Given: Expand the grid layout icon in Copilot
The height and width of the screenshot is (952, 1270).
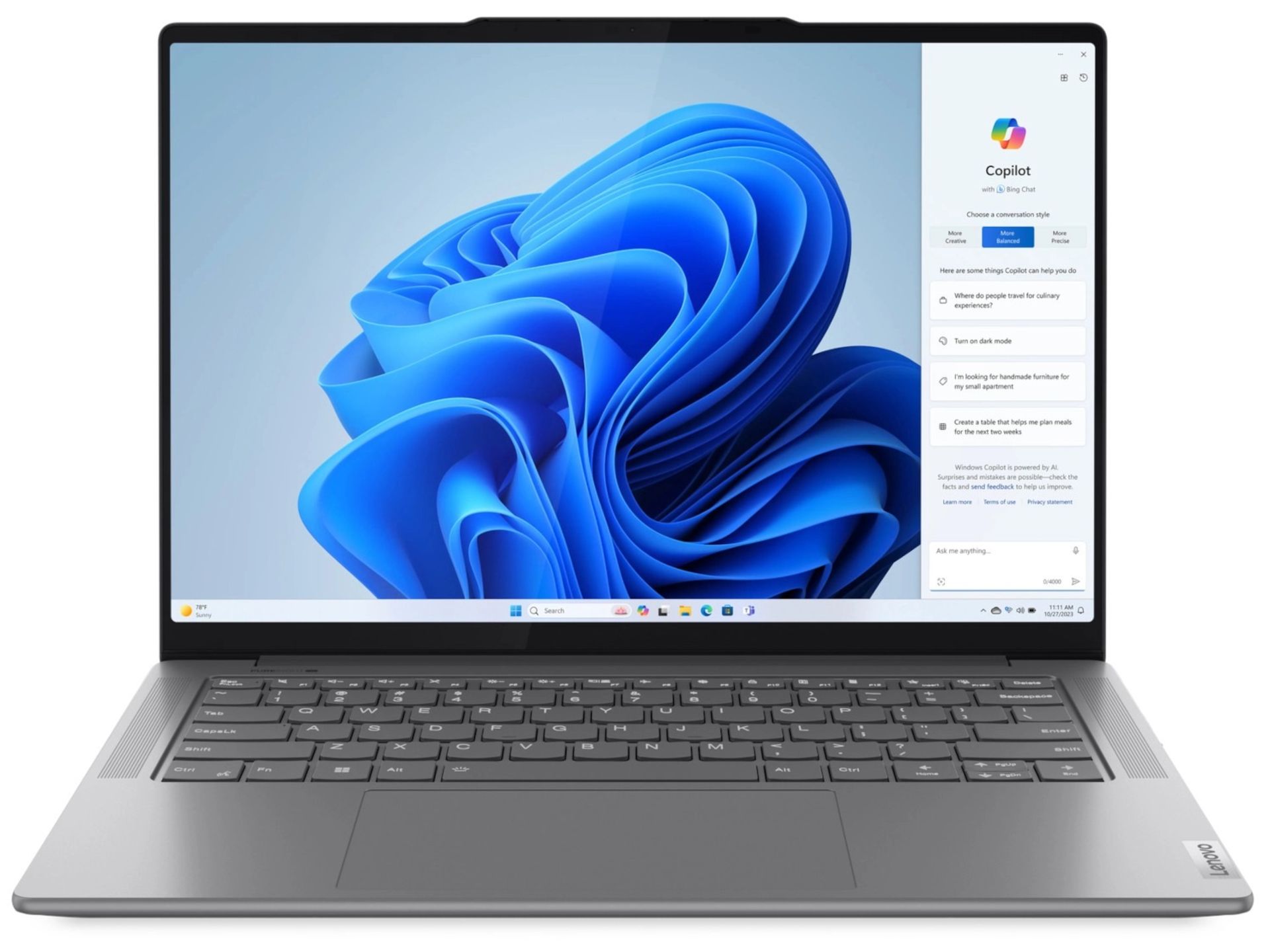Looking at the screenshot, I should (1063, 78).
